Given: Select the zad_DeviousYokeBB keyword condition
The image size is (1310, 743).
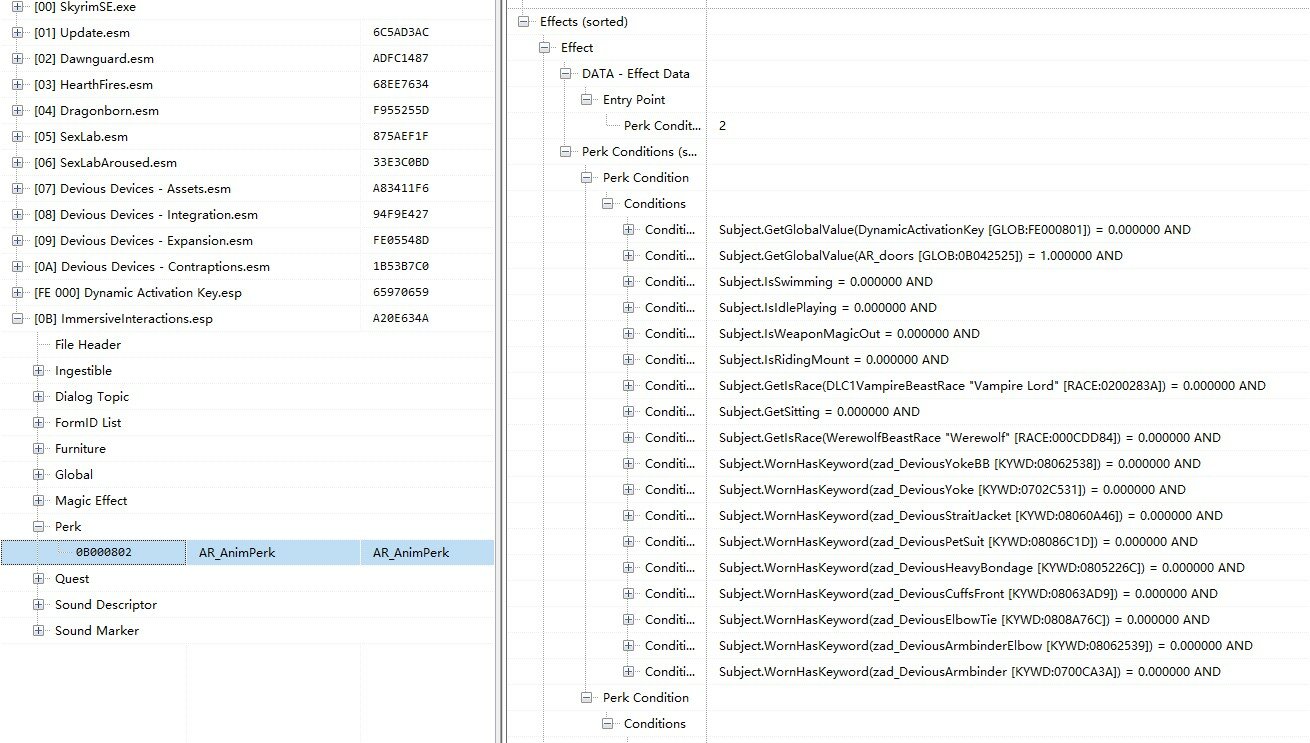Looking at the screenshot, I should tap(960, 464).
